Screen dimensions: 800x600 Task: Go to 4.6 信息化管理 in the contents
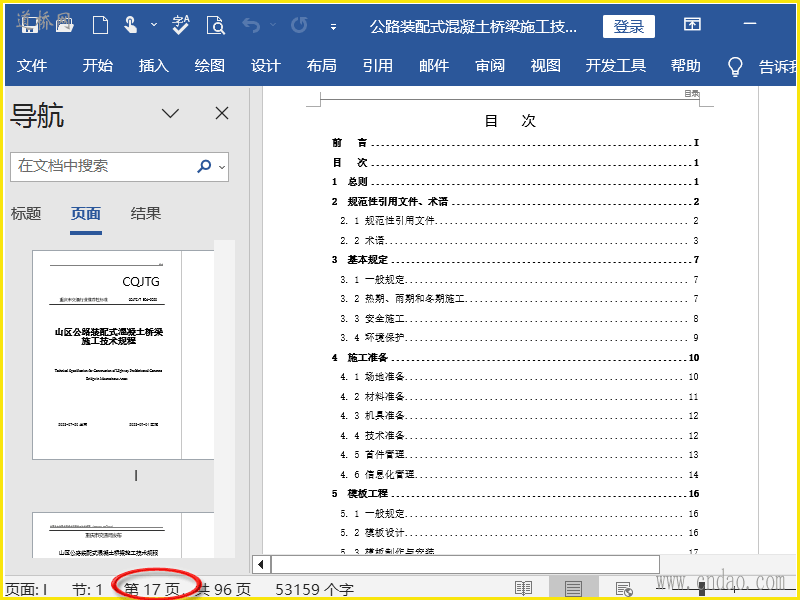pyautogui.click(x=519, y=474)
